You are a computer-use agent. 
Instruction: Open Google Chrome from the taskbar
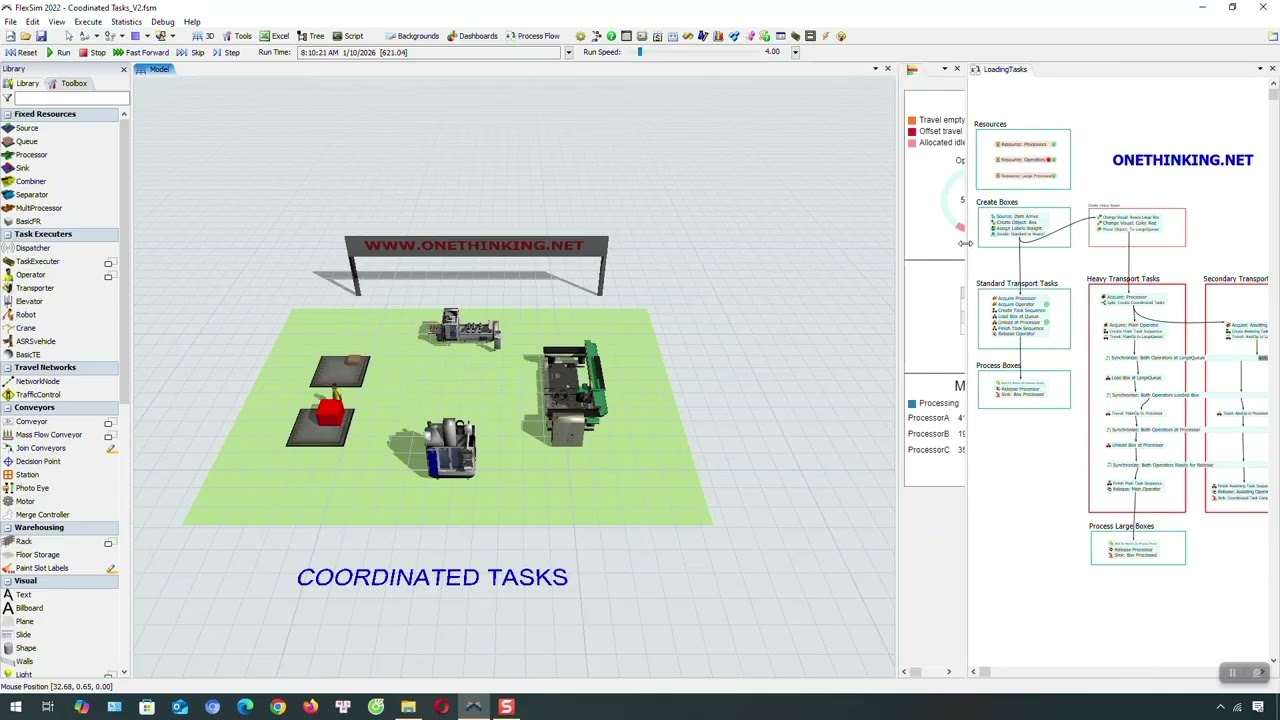click(278, 707)
